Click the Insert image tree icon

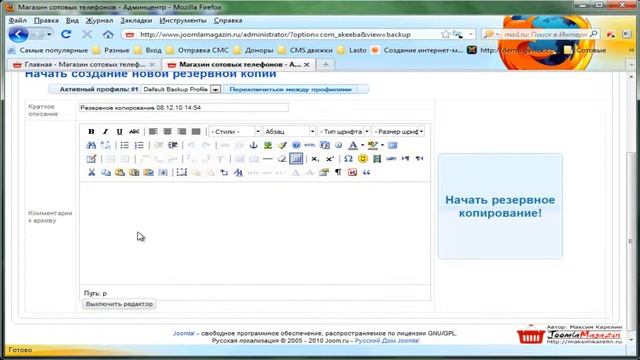(268, 145)
